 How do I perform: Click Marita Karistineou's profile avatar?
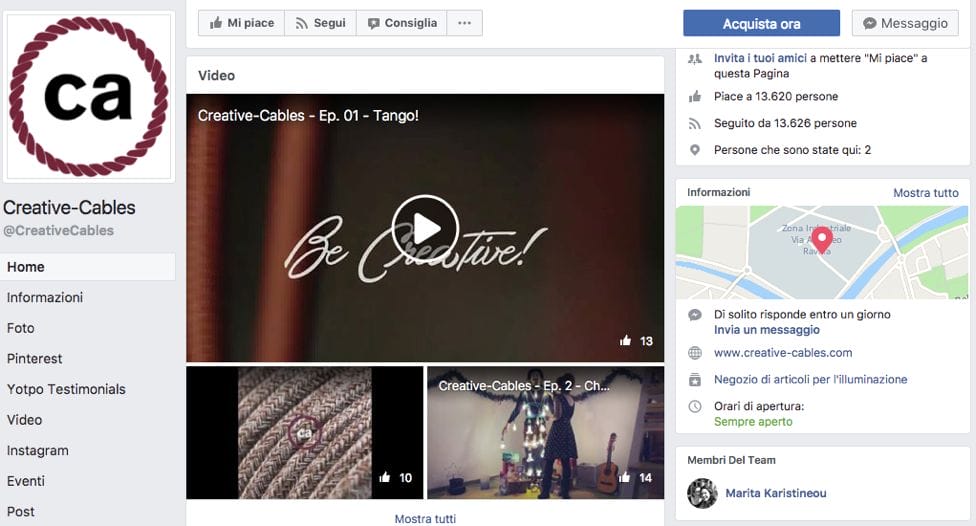tap(701, 492)
